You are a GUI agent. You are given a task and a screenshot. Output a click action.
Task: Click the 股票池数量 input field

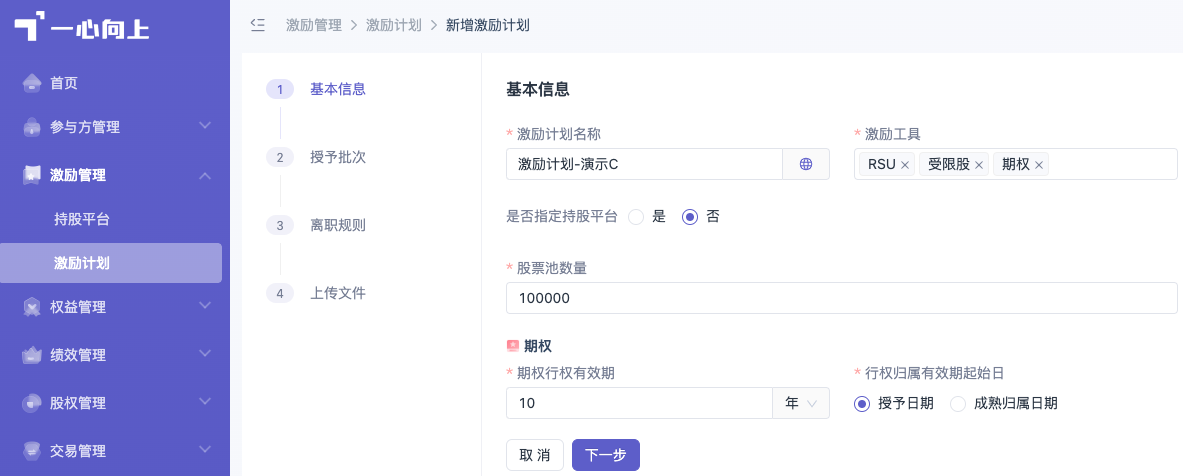point(841,298)
